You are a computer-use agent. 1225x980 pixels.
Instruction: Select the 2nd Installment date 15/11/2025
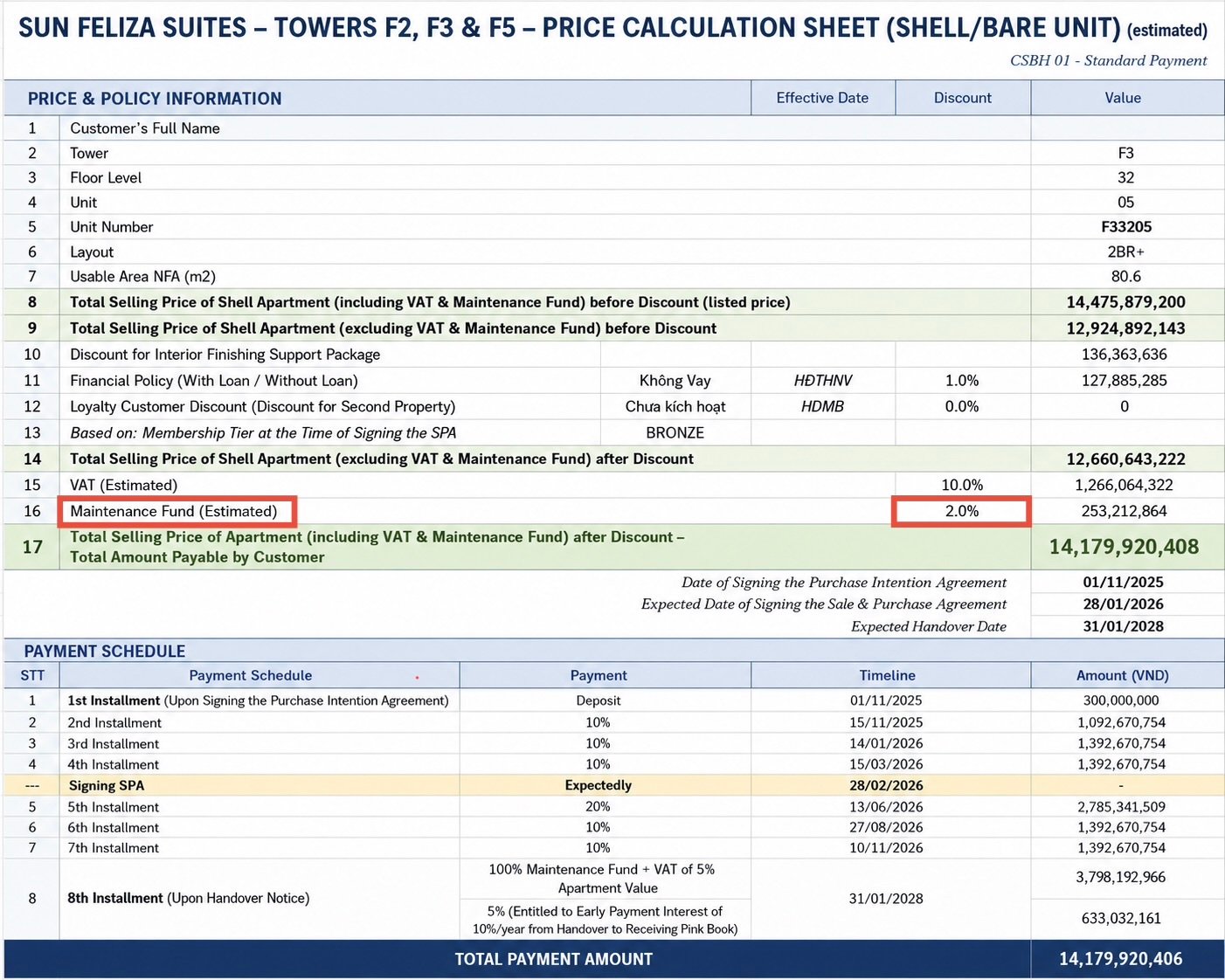coord(887,723)
